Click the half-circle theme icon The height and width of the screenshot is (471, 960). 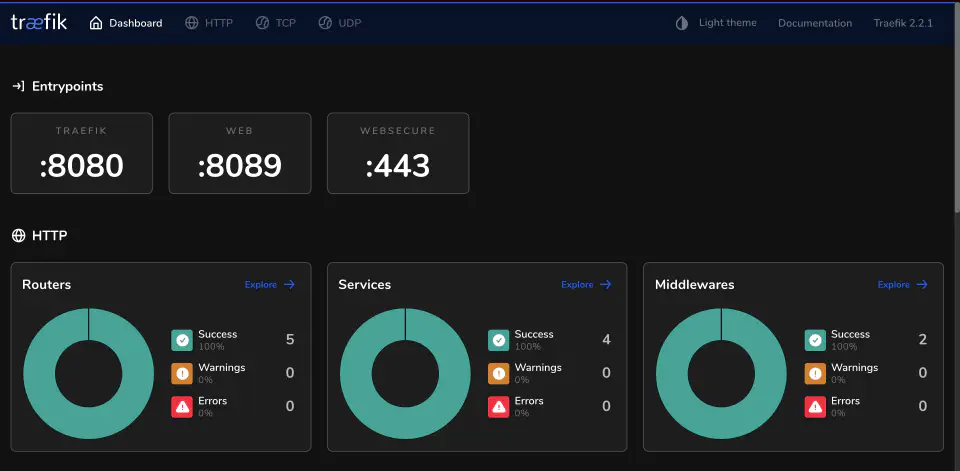click(x=681, y=23)
